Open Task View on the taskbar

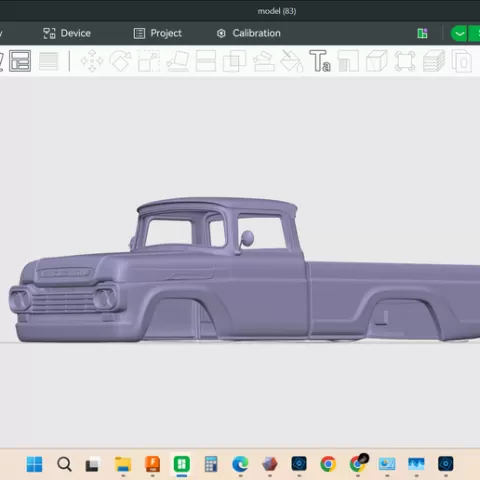point(93,464)
